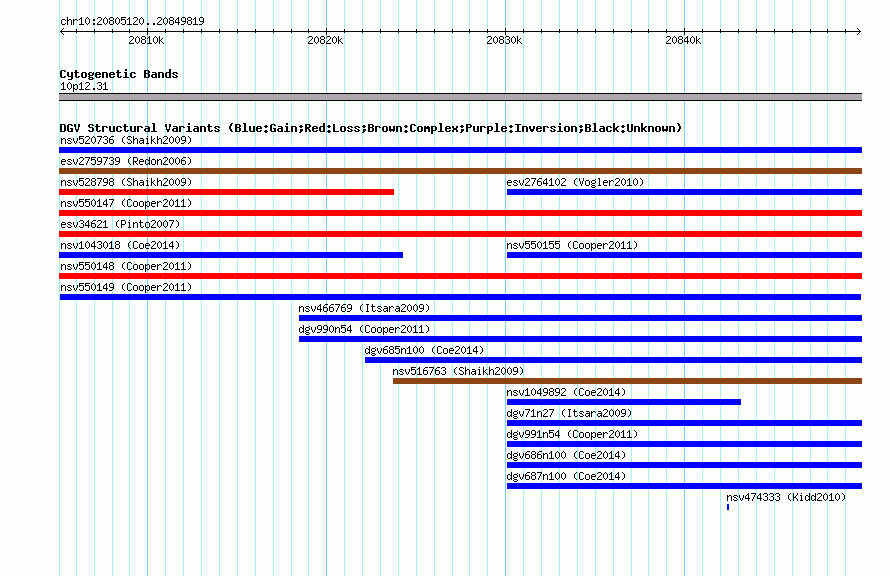Click the blue dgv687n100 gain bar

point(684,486)
